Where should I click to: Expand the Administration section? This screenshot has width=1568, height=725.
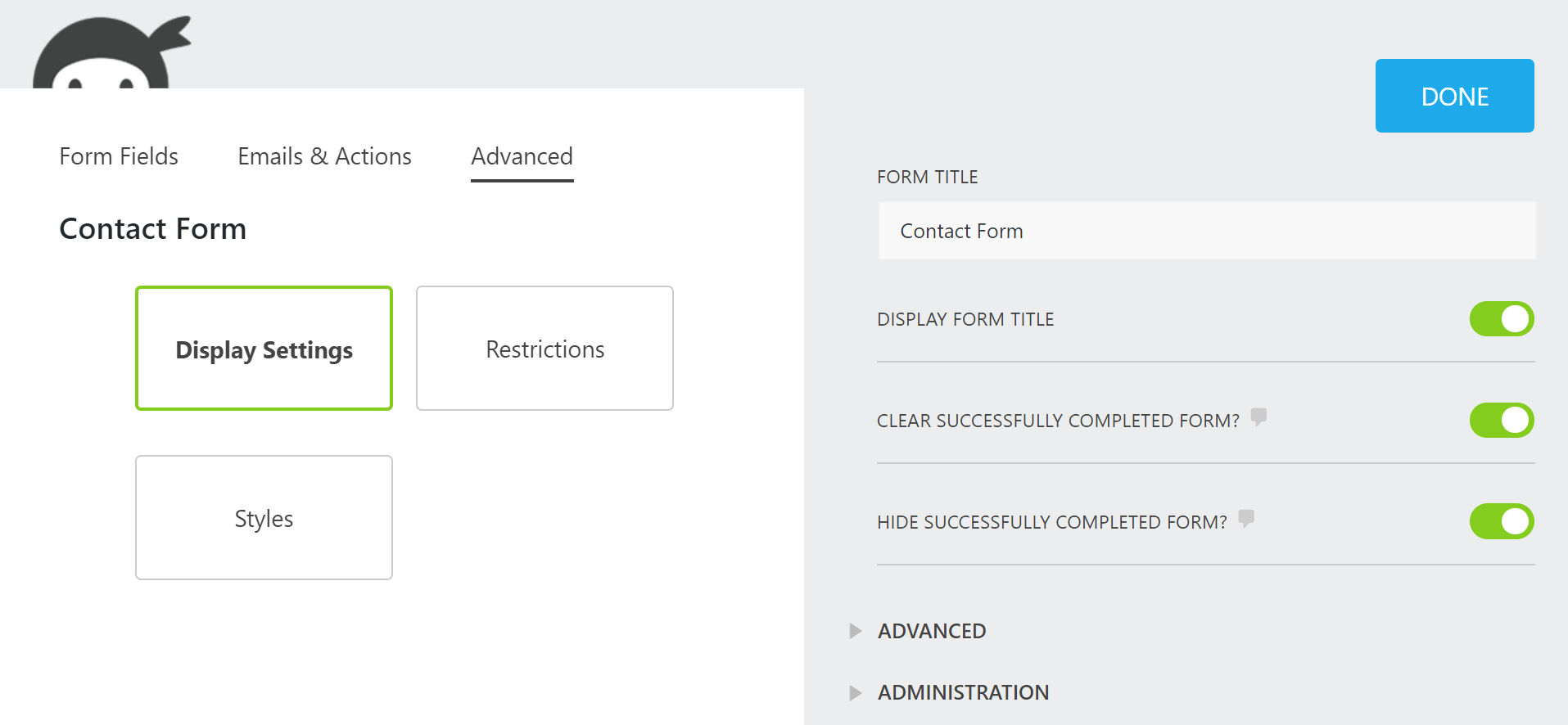(962, 692)
